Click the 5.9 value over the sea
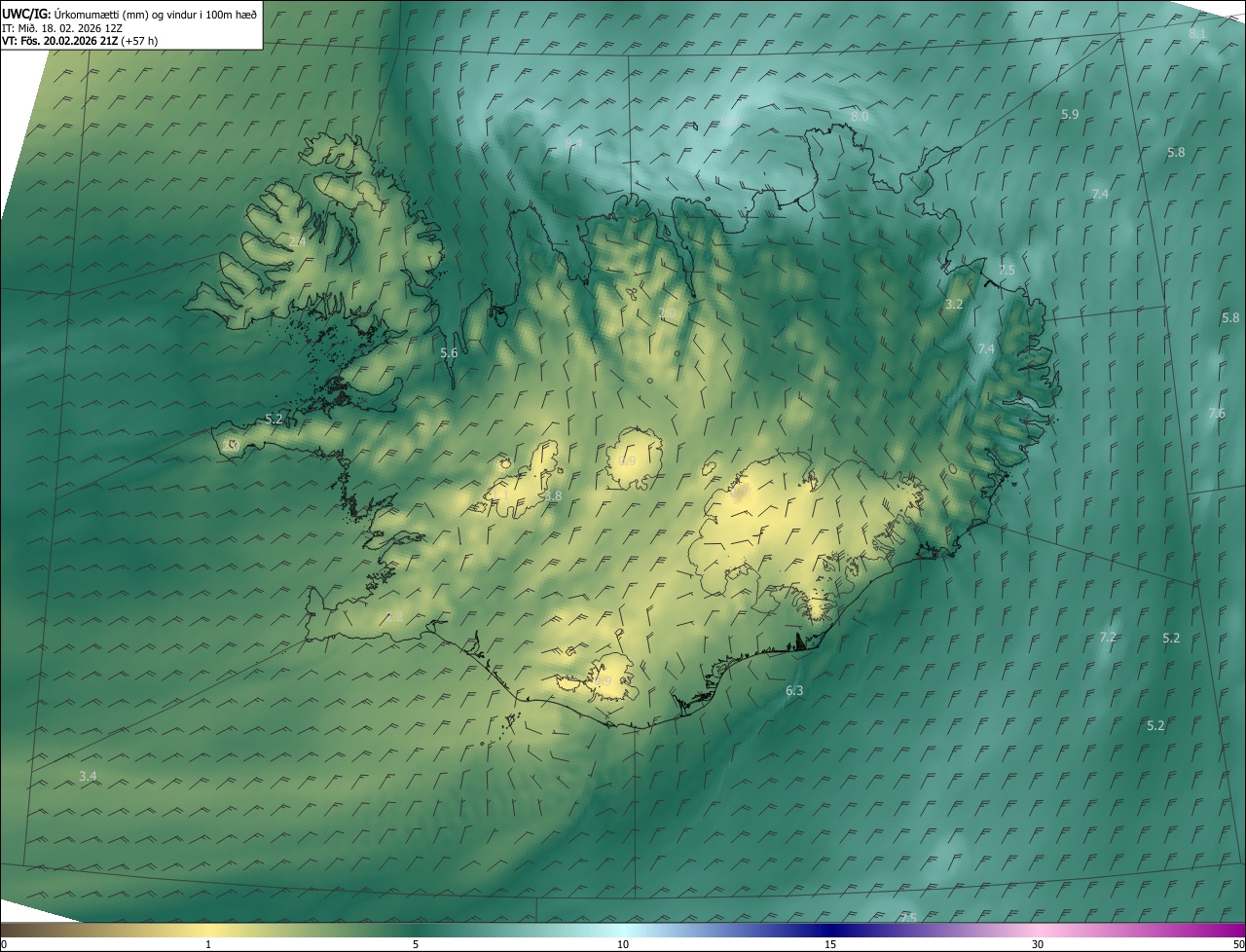Viewport: 1246px width, 952px height. coord(1070,115)
